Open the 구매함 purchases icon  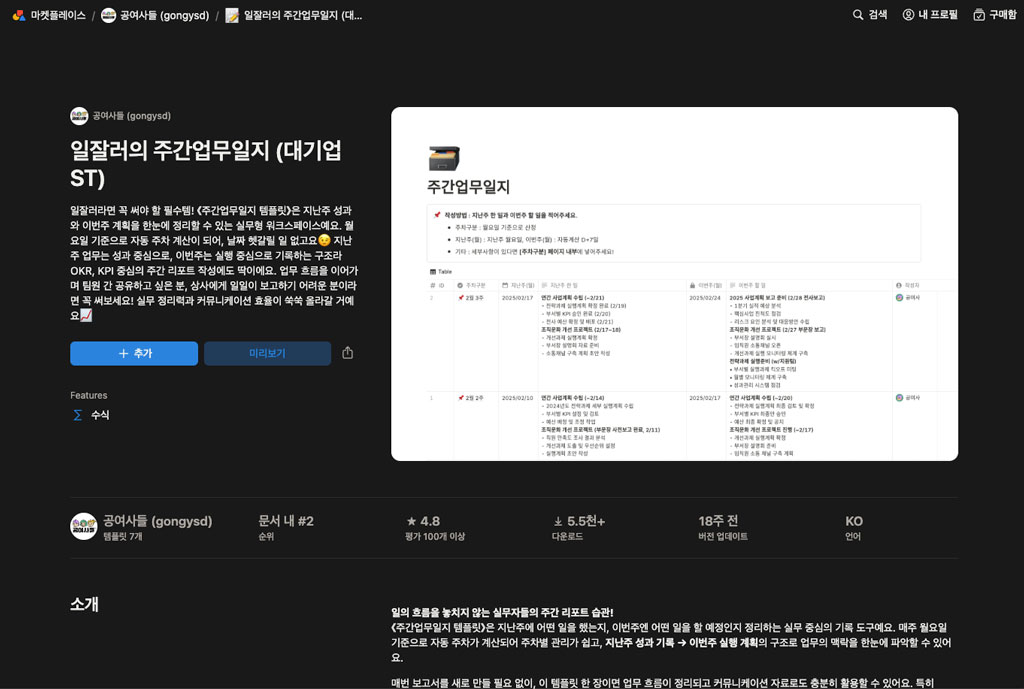tap(977, 15)
